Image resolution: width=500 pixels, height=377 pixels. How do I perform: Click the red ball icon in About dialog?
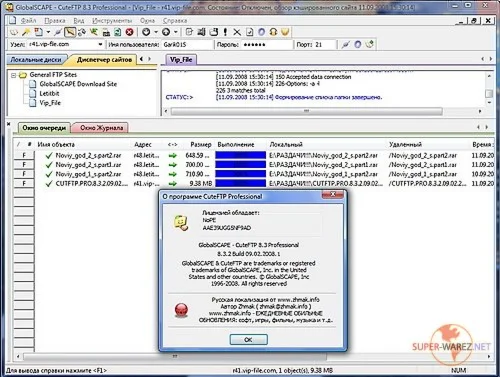click(181, 310)
